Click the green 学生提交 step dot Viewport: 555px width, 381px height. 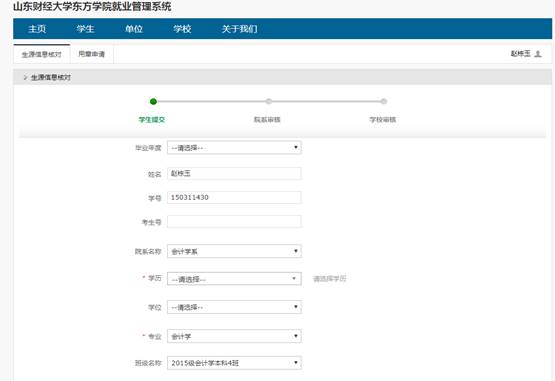pos(153,102)
